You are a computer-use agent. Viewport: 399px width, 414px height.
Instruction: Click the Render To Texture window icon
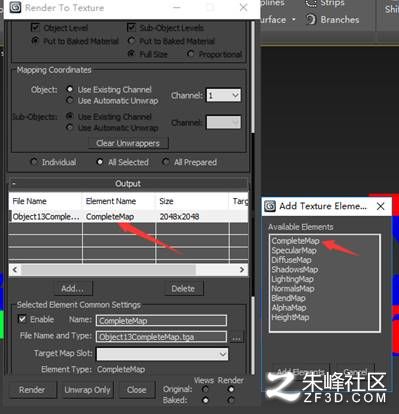coord(15,7)
